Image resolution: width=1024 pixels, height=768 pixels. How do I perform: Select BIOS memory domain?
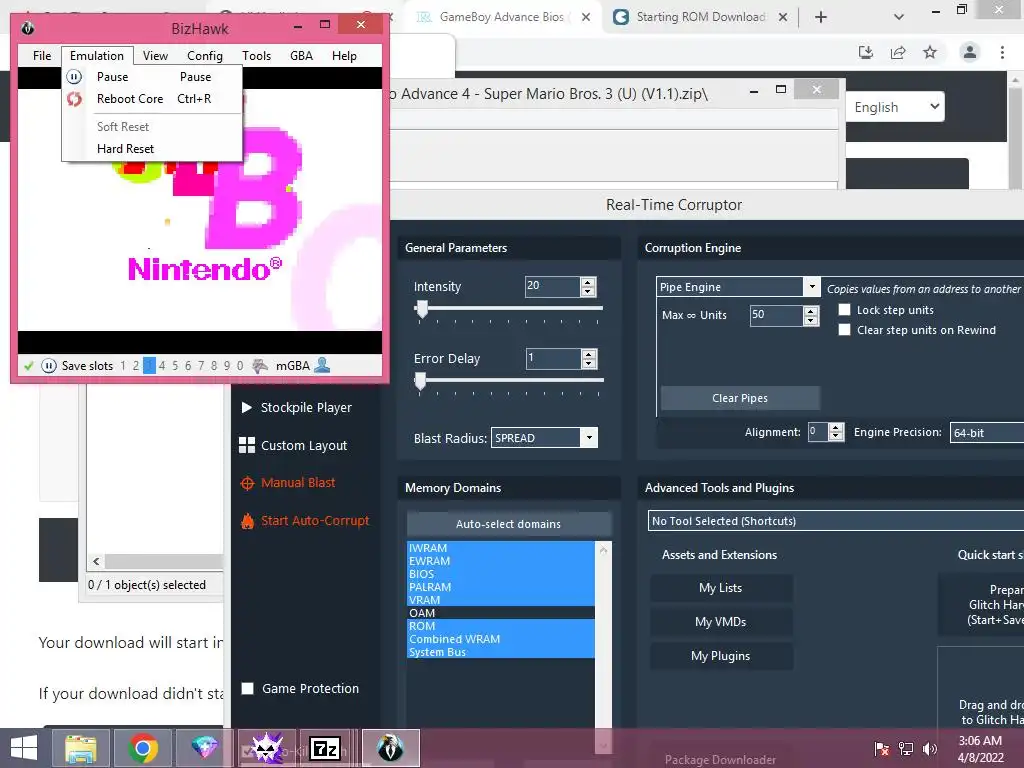[x=501, y=574]
